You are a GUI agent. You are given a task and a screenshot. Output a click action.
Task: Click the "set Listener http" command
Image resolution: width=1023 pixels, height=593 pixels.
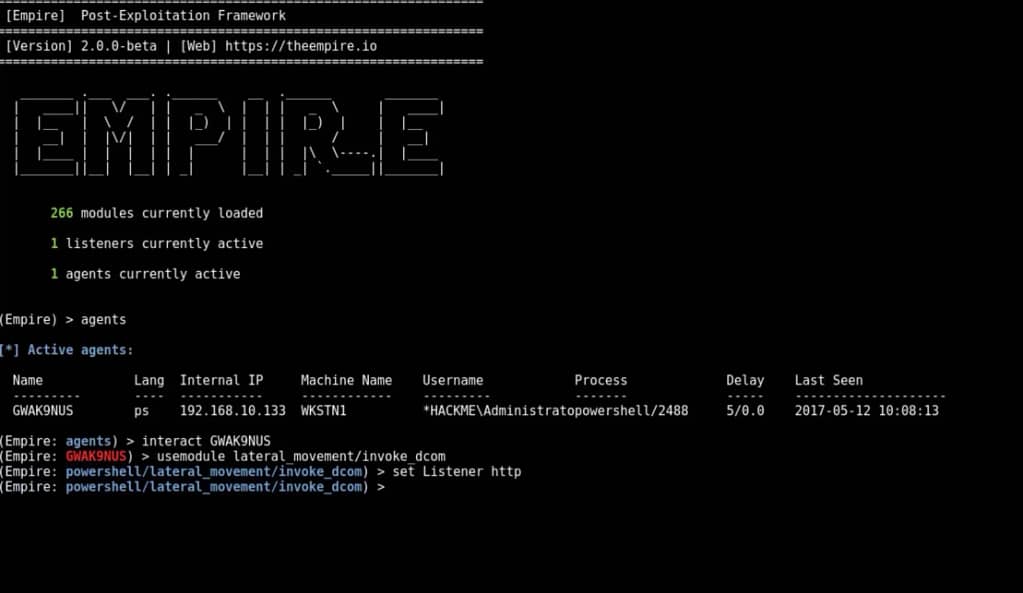click(457, 472)
